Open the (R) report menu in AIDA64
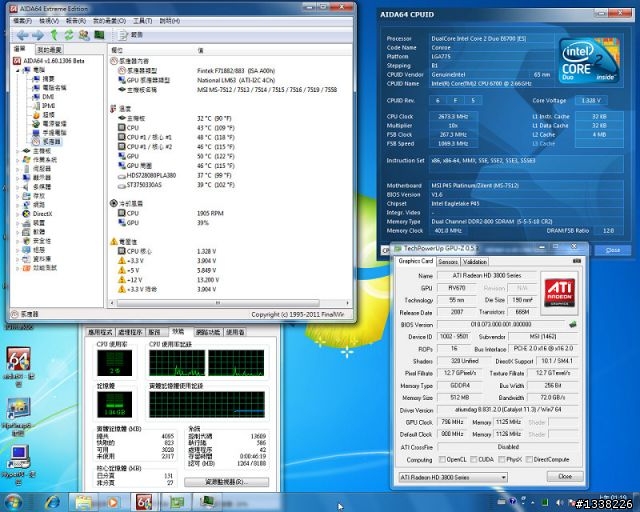Viewport: 640px width, 512px height. click(x=76, y=21)
